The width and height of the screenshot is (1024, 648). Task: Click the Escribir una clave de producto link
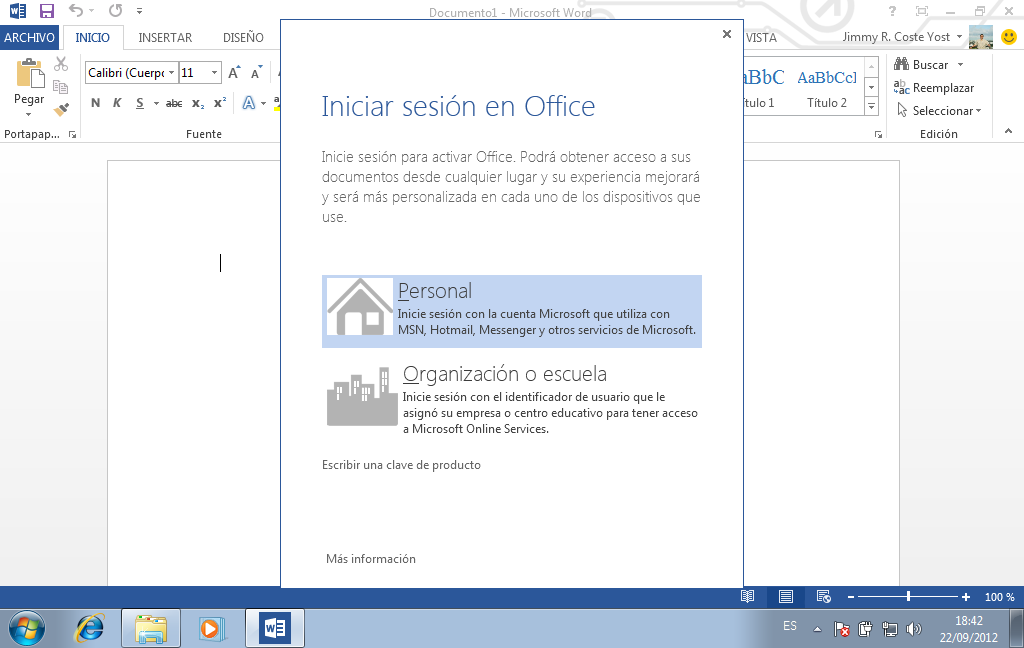[x=401, y=465]
